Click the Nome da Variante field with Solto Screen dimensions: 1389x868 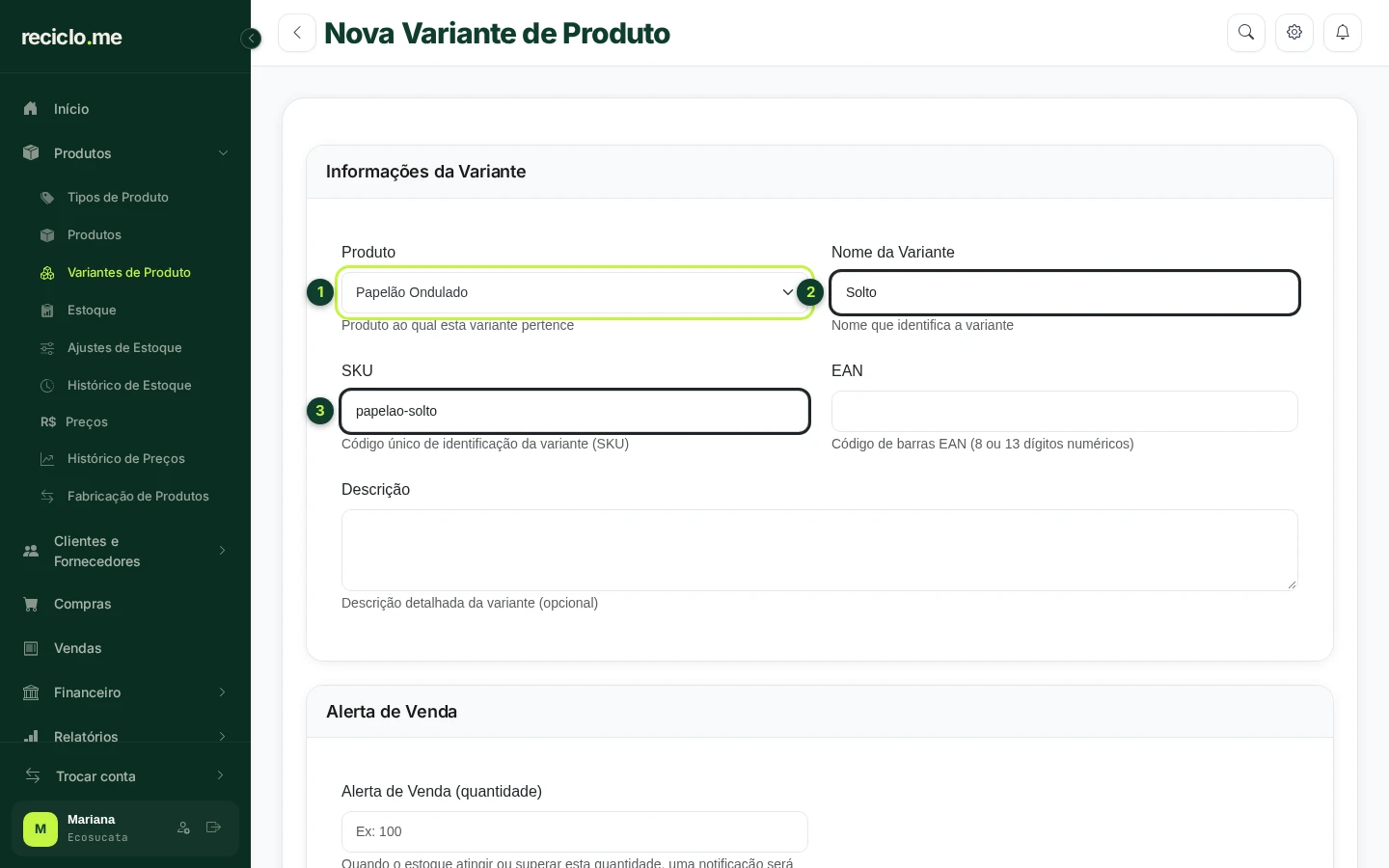[x=1065, y=292]
